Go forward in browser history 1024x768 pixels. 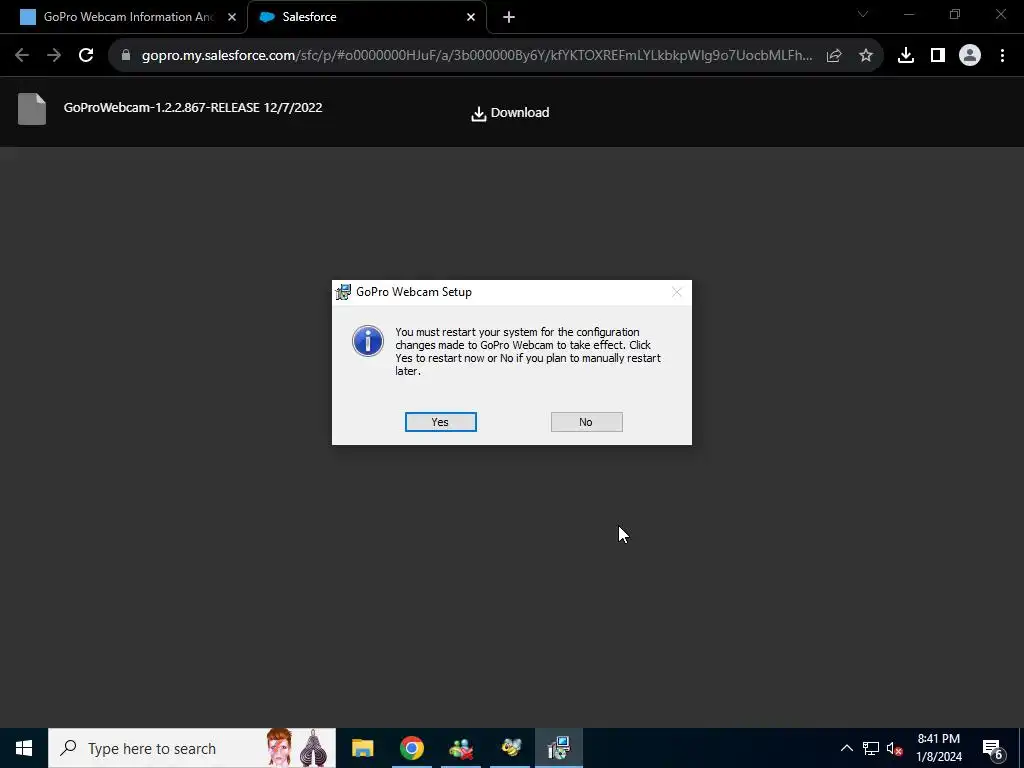pyautogui.click(x=54, y=56)
